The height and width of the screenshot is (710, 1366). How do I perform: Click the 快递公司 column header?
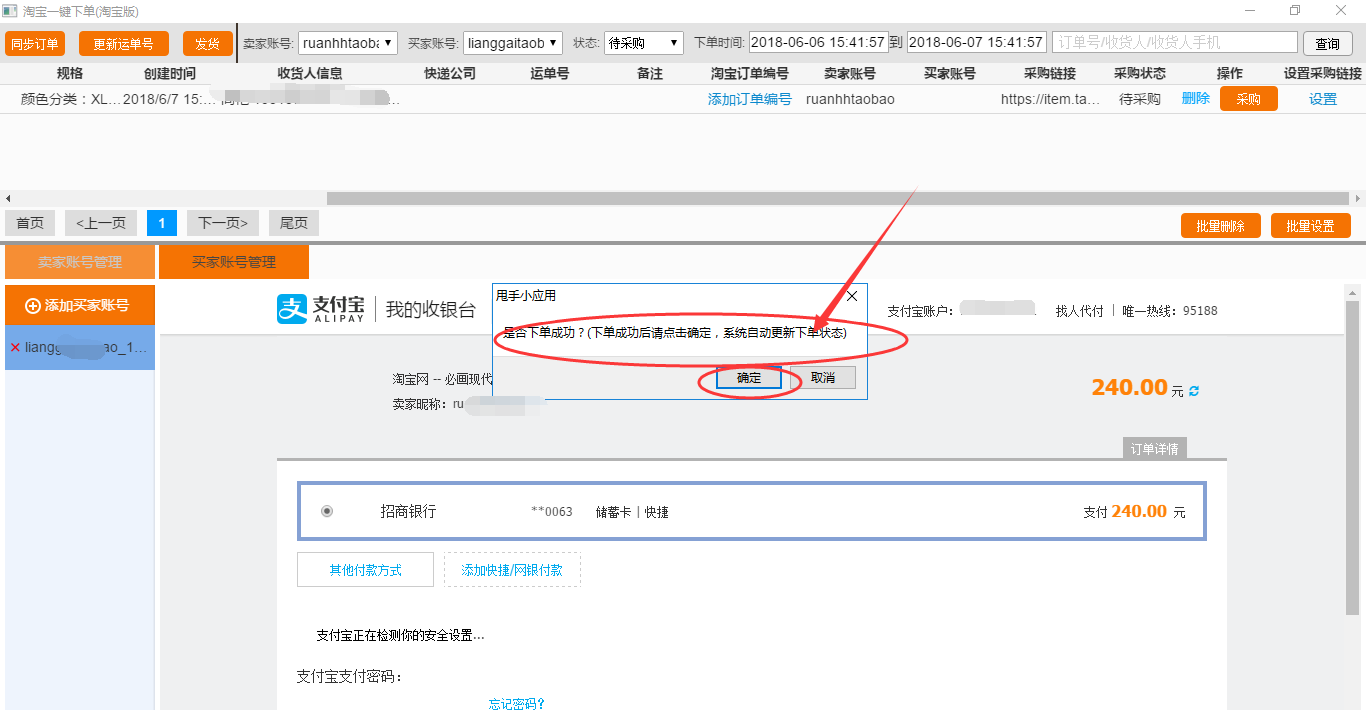450,74
